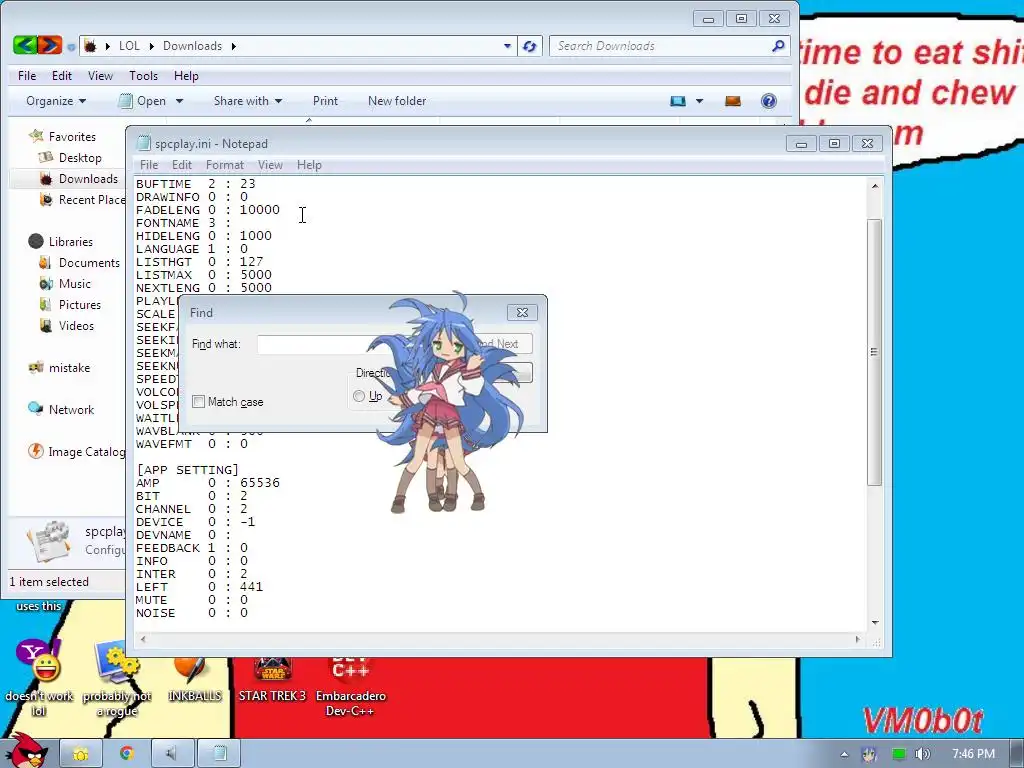Open the Explorer taskbar button

[81, 754]
